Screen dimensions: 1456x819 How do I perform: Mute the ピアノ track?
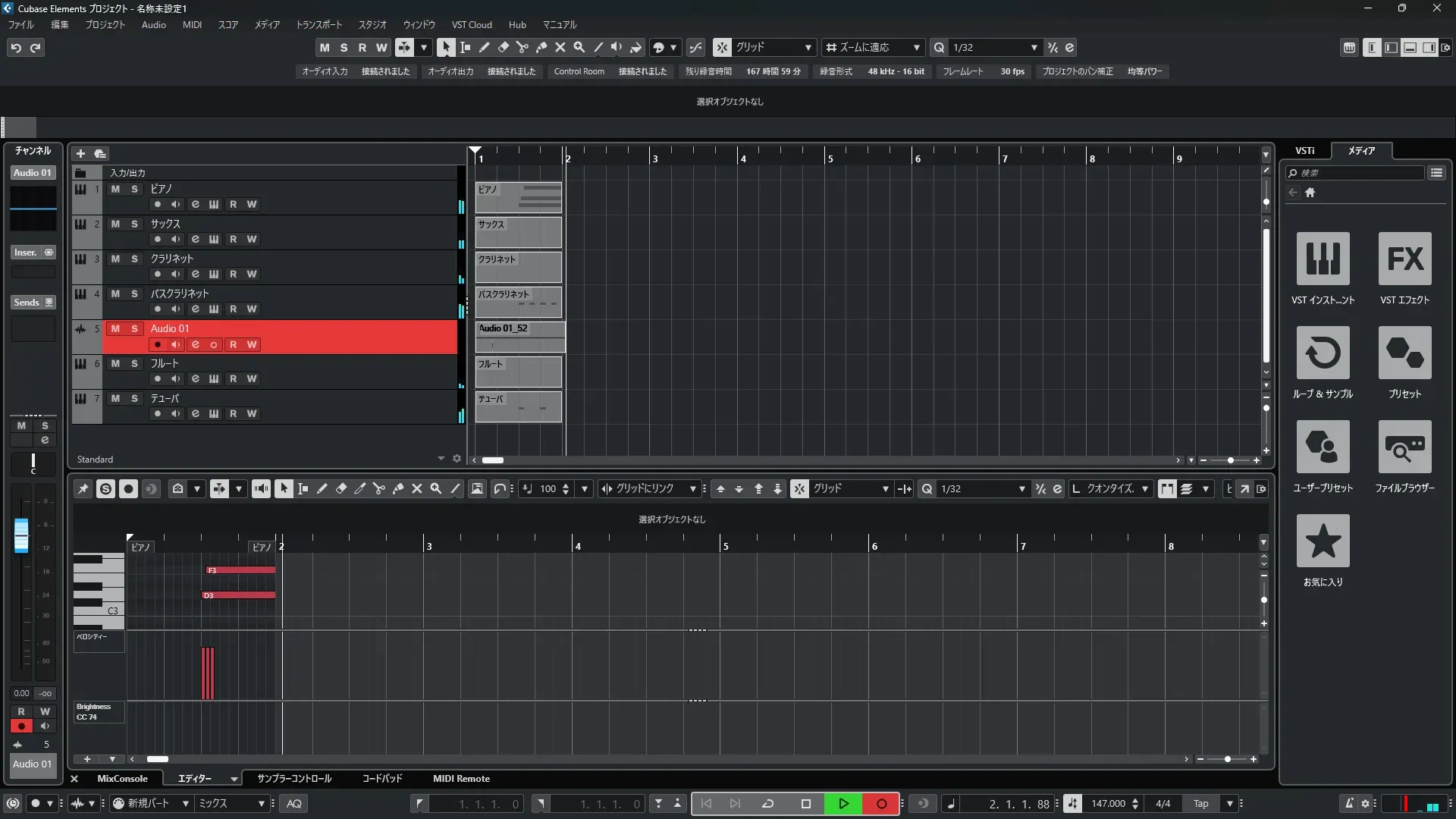(115, 189)
